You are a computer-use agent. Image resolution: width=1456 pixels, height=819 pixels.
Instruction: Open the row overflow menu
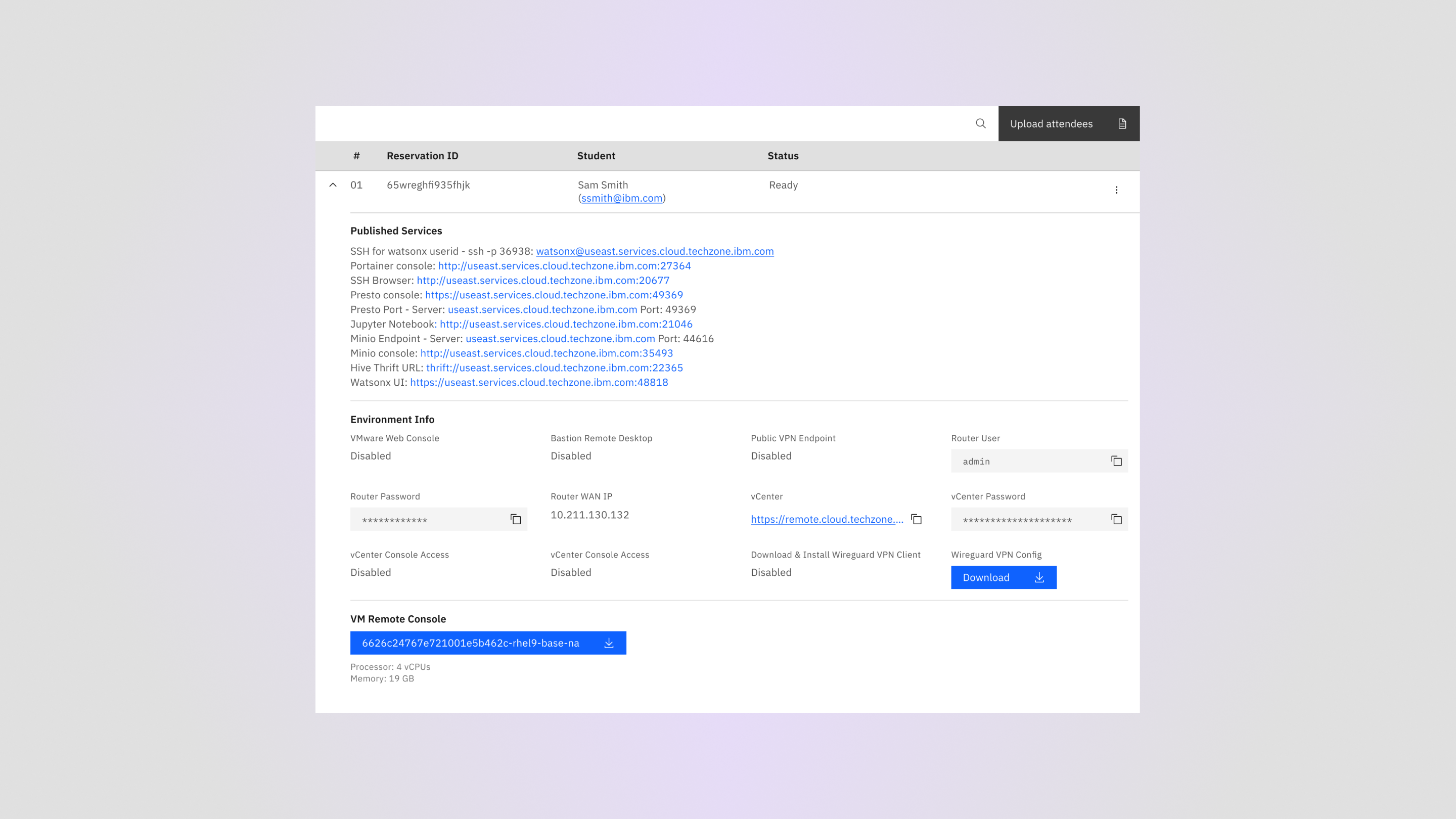click(1116, 190)
